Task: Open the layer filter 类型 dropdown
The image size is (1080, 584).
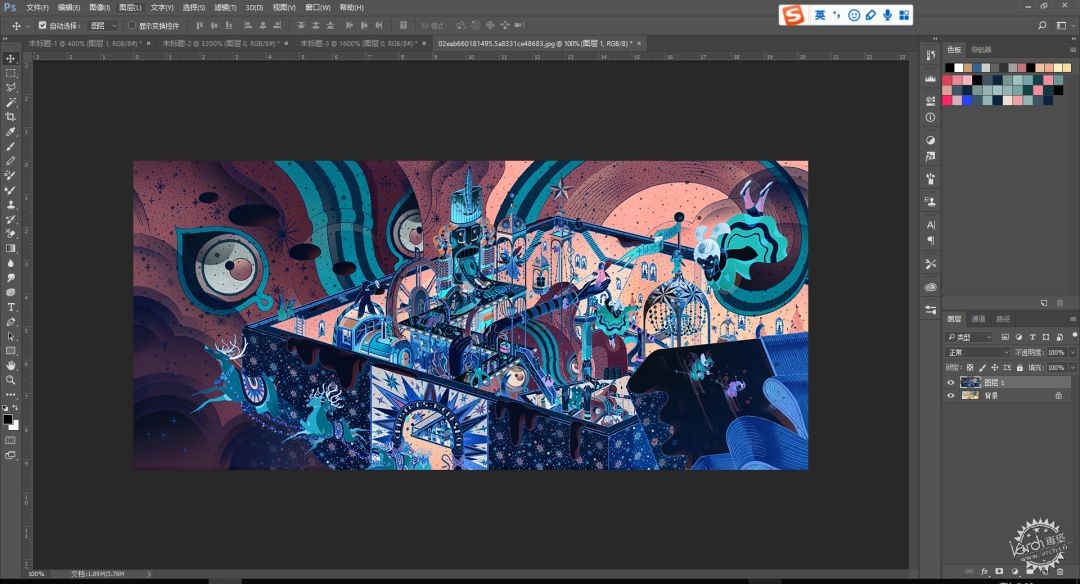Action: pyautogui.click(x=970, y=337)
